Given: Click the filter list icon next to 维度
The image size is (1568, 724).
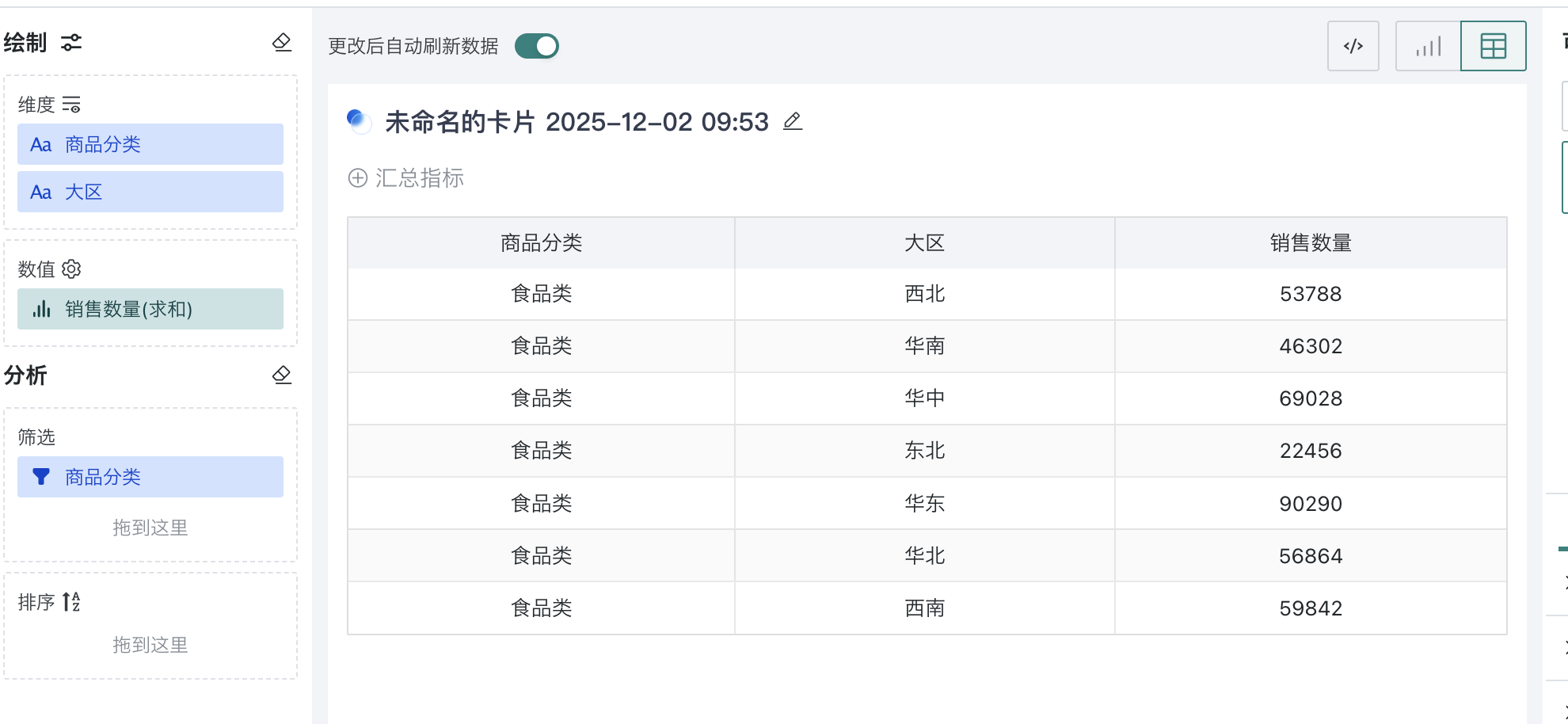Looking at the screenshot, I should pyautogui.click(x=73, y=104).
